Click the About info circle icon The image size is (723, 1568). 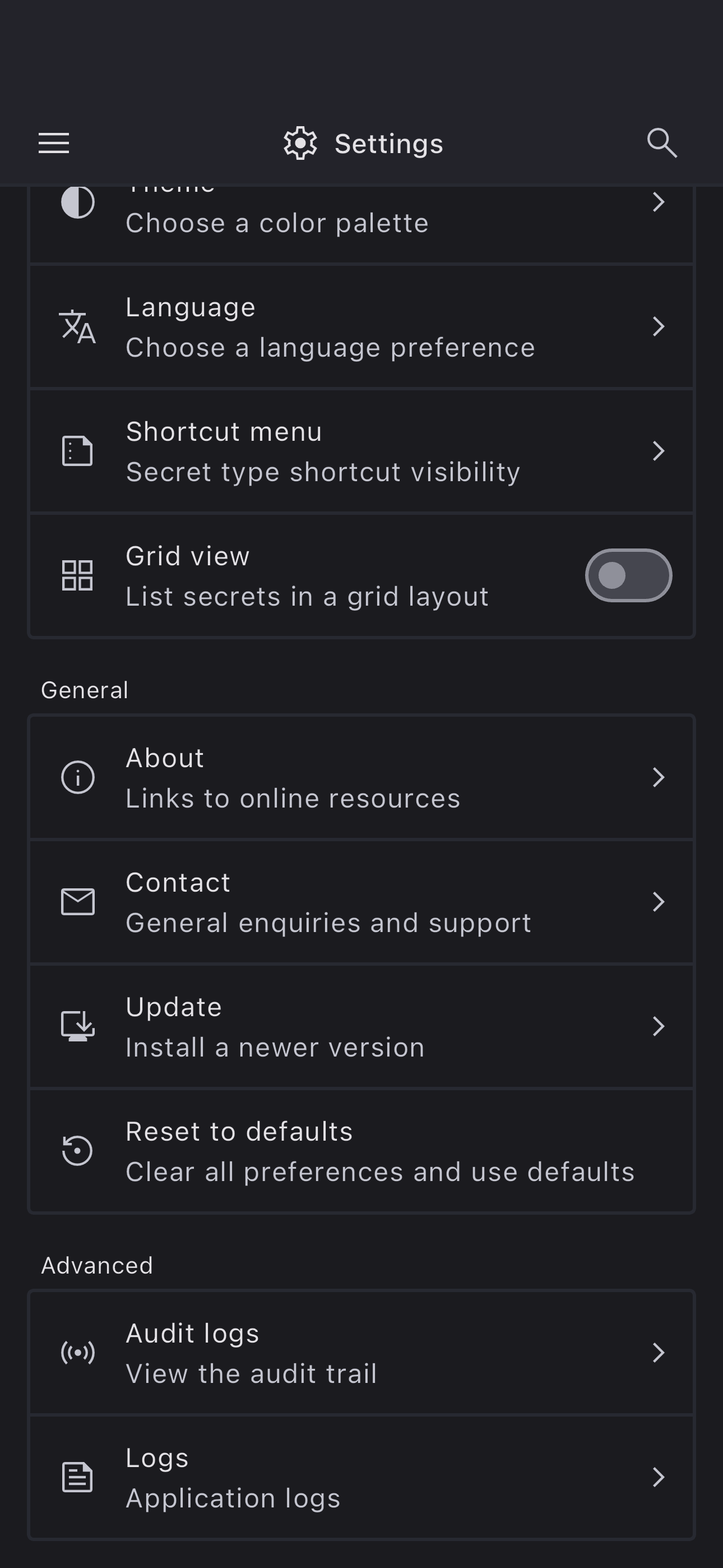click(77, 777)
